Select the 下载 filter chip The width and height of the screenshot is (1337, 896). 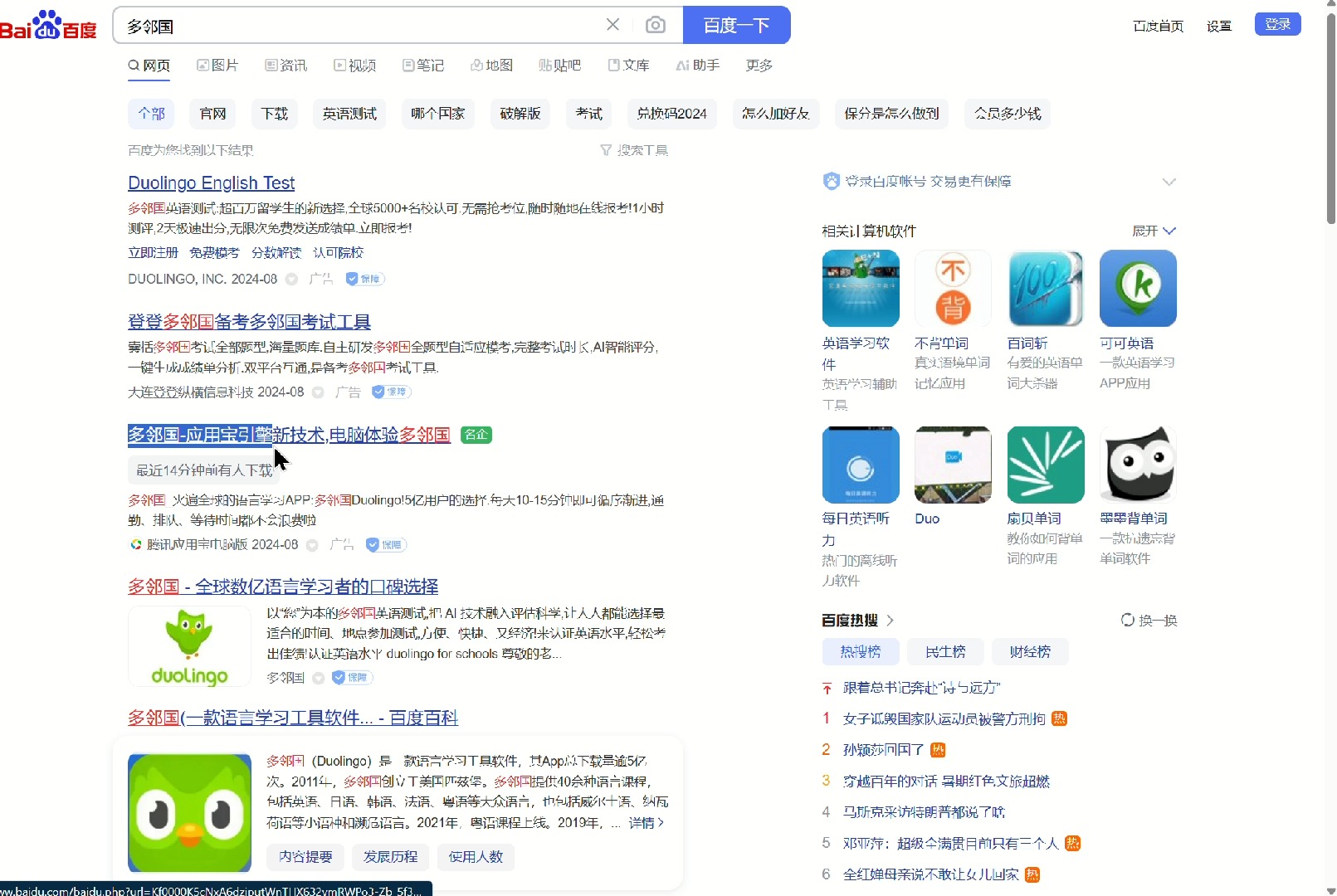[x=275, y=114]
